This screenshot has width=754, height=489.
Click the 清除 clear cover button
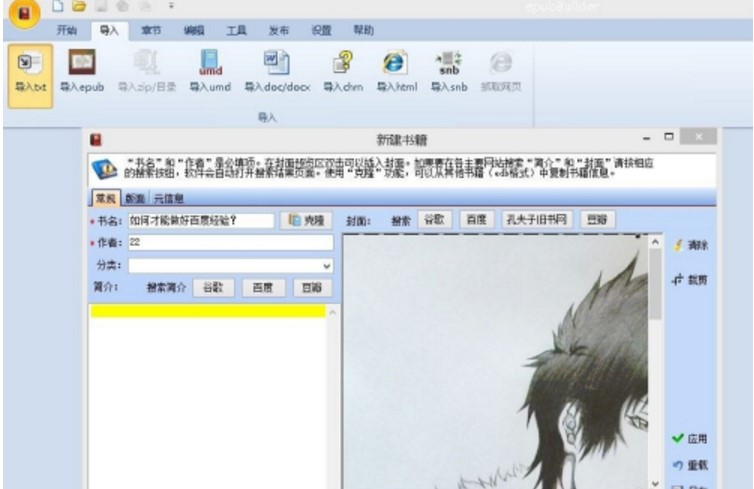click(691, 245)
